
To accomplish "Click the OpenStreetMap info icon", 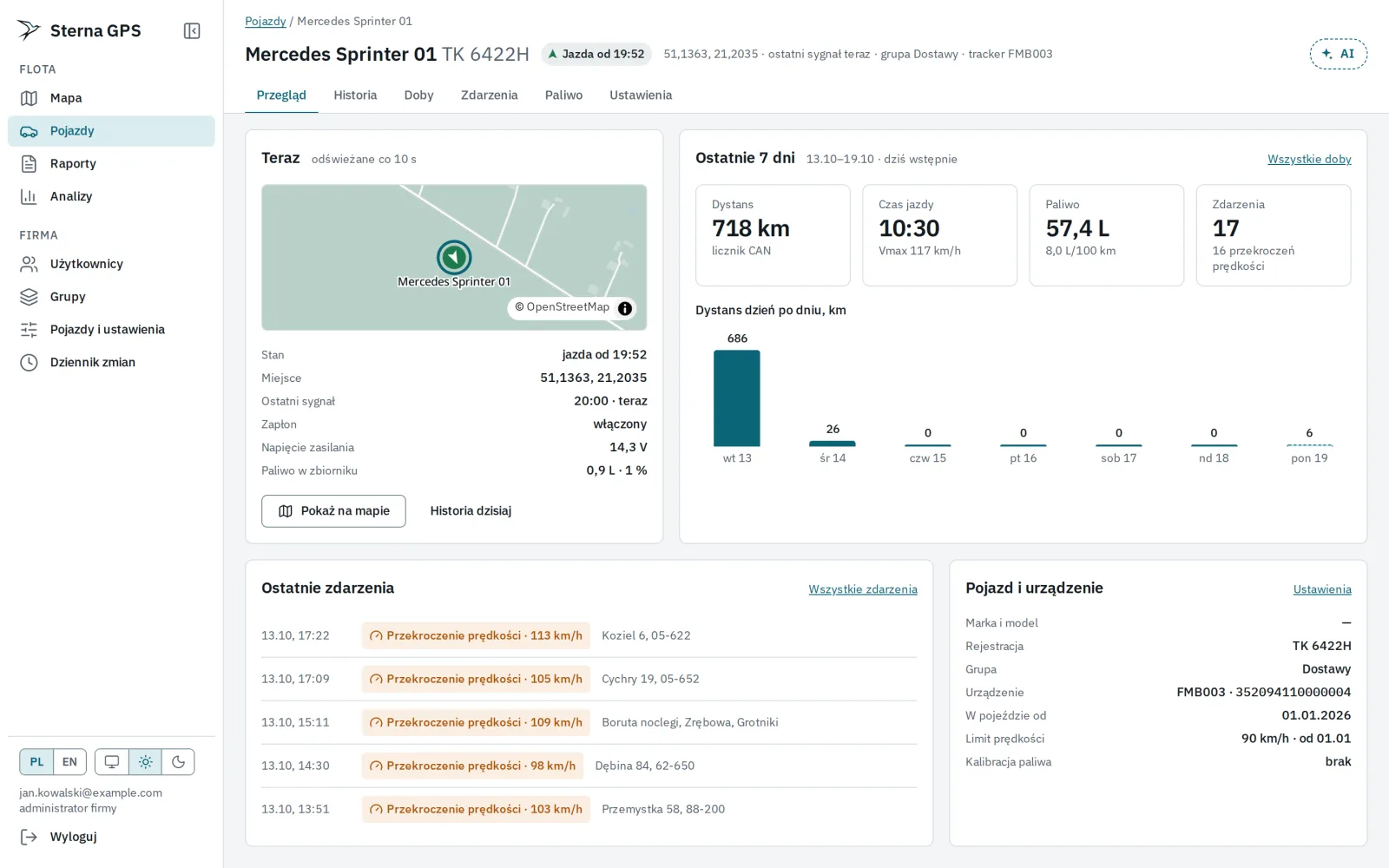I will point(625,308).
